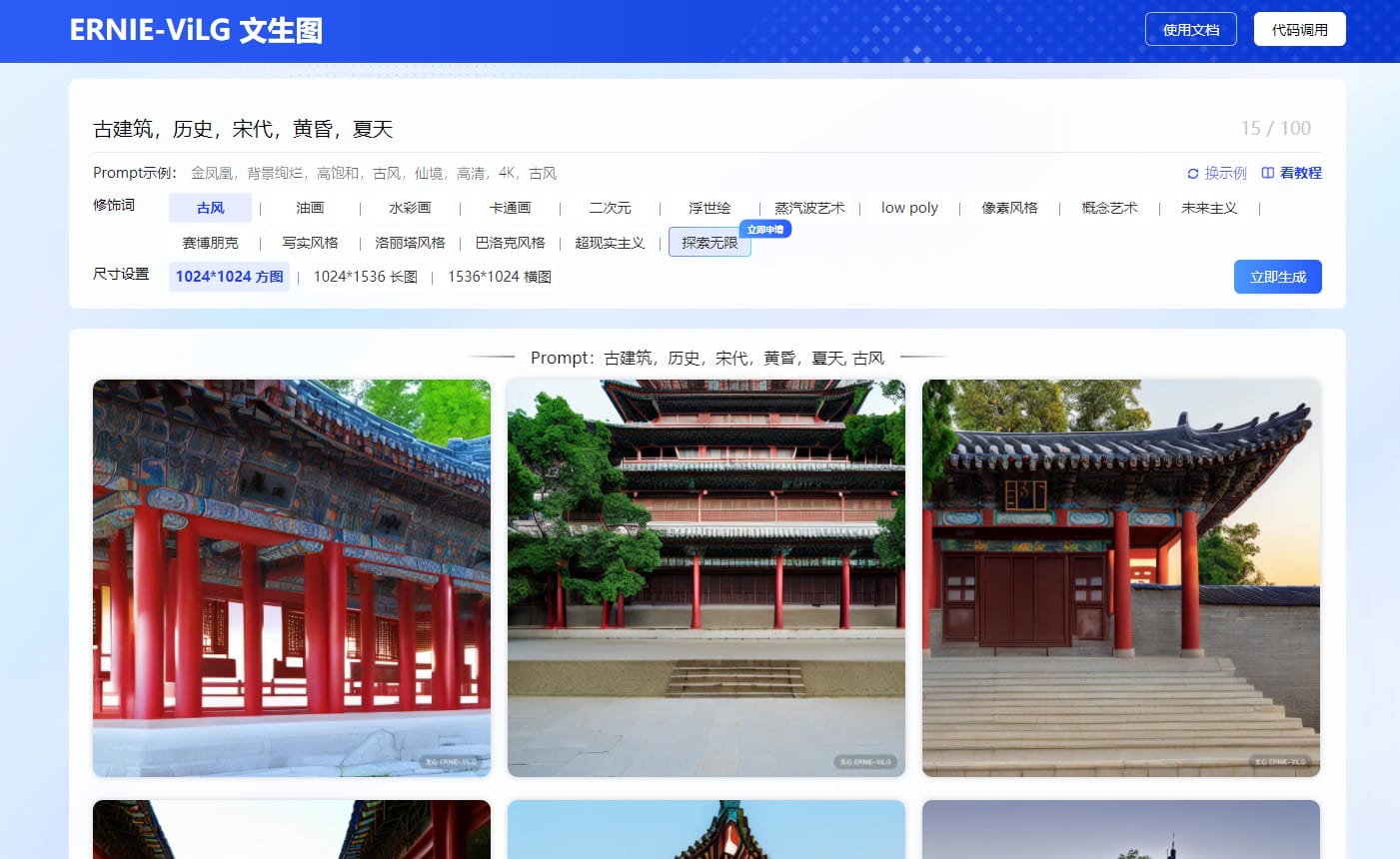This screenshot has height=859, width=1400.
Task: Select the 未来主义 style modifier
Action: [1209, 208]
